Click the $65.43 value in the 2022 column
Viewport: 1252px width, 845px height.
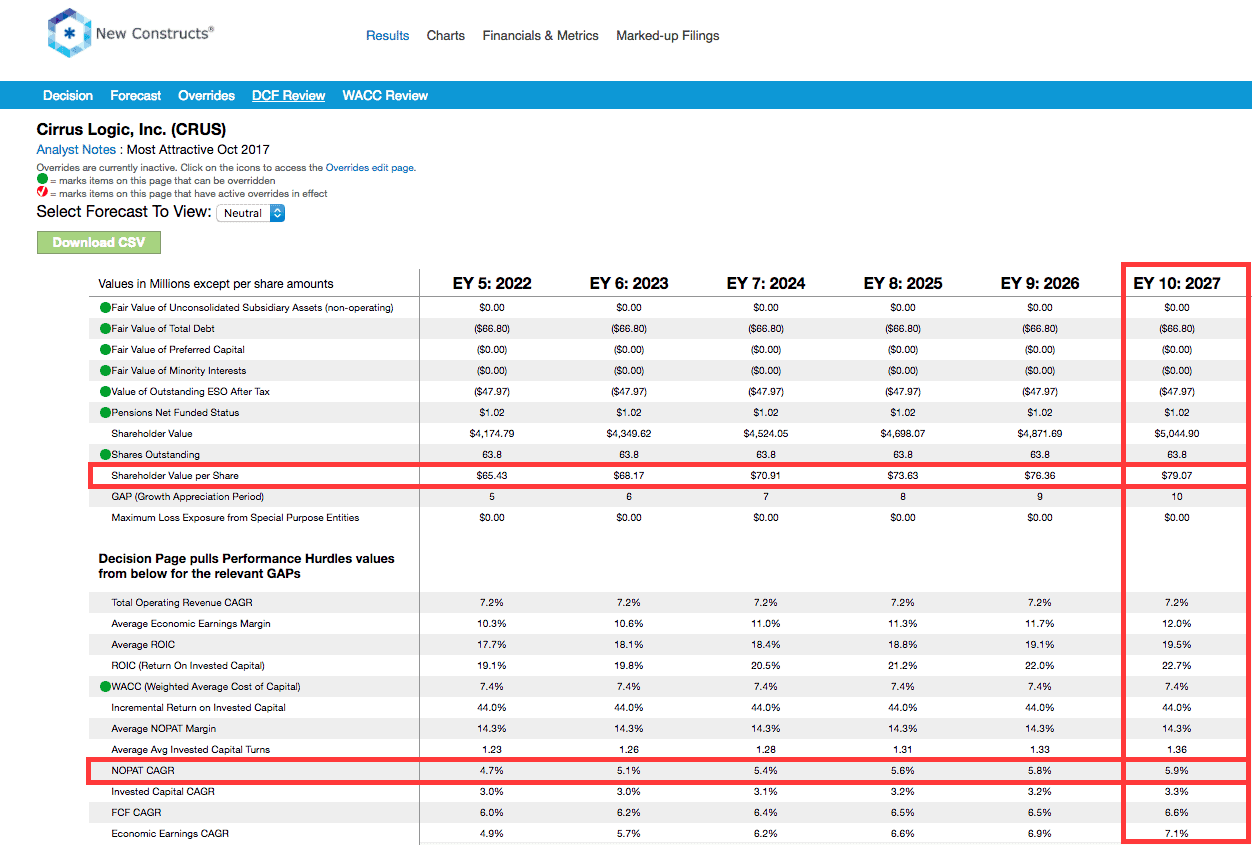pos(491,476)
